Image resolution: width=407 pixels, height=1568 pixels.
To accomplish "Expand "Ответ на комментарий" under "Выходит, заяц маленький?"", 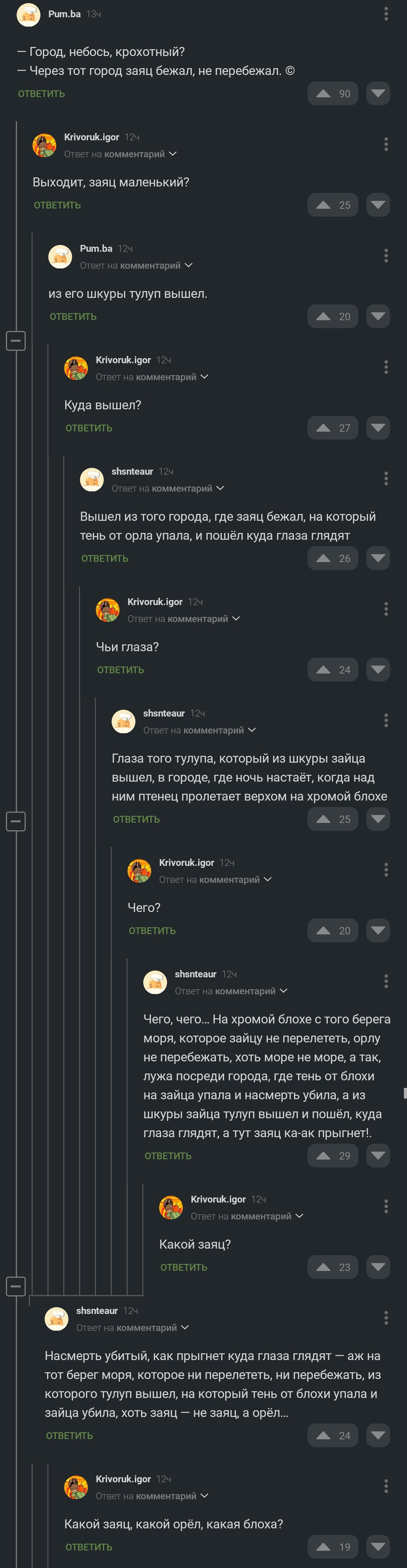I will click(120, 154).
